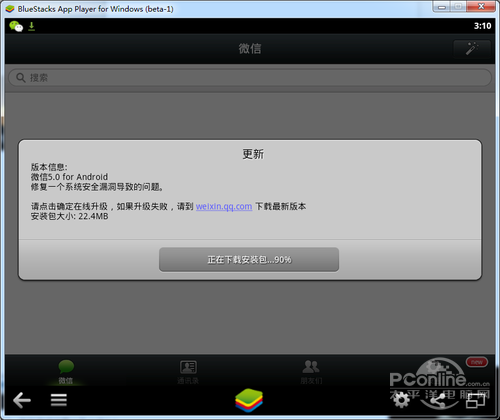Open the weixin.qq.com link

pos(224,206)
